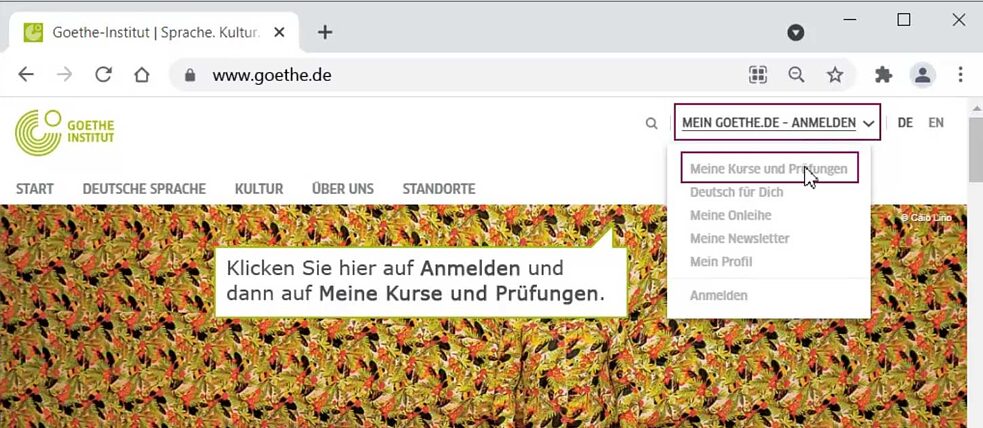Open the Chrome three-dot menu
983x428 pixels.
(960, 74)
